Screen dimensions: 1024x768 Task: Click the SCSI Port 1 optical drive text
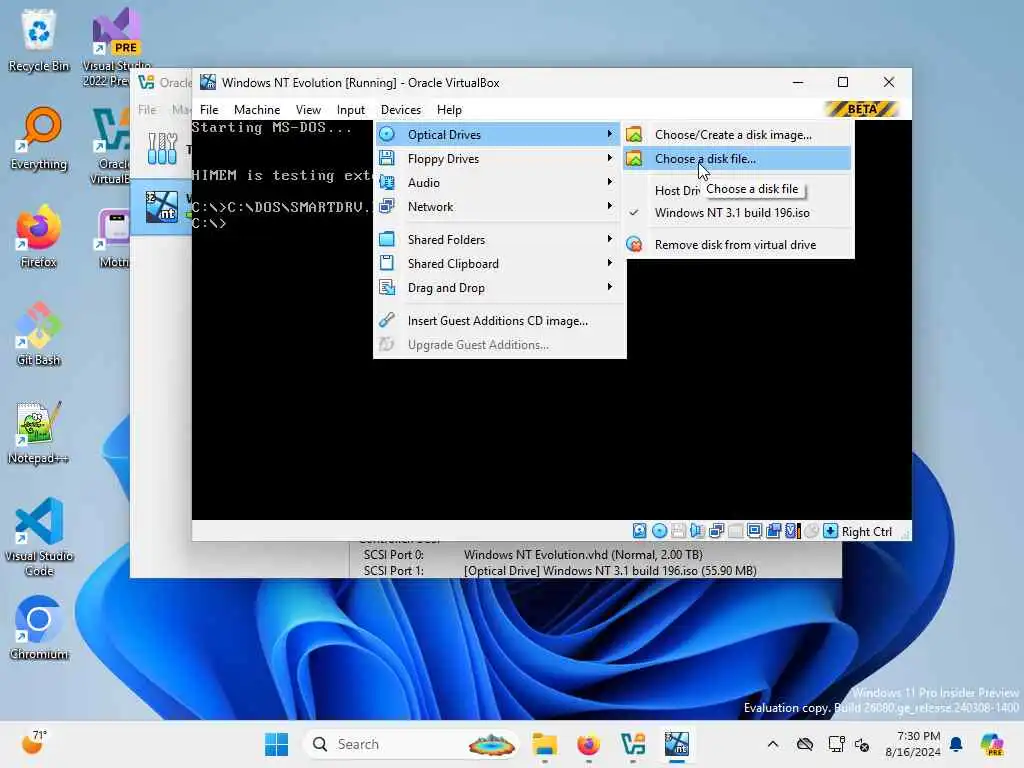tap(610, 571)
